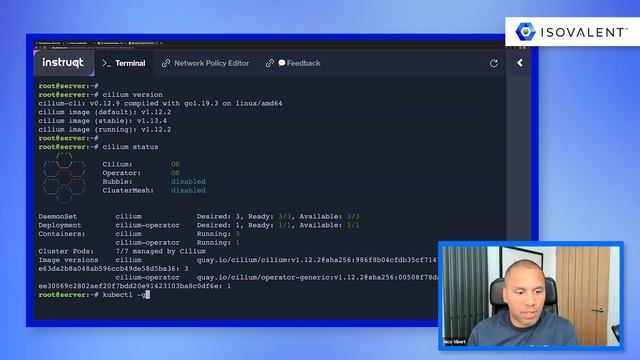Click the quay.io/cilium/cilium image version text
This screenshot has width=640, height=360.
[317, 260]
